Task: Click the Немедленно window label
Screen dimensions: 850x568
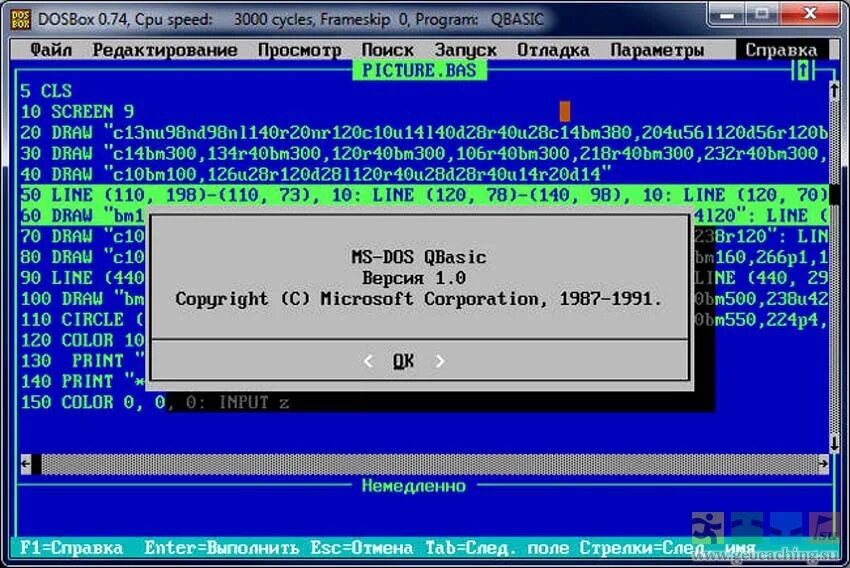Action: tap(414, 486)
